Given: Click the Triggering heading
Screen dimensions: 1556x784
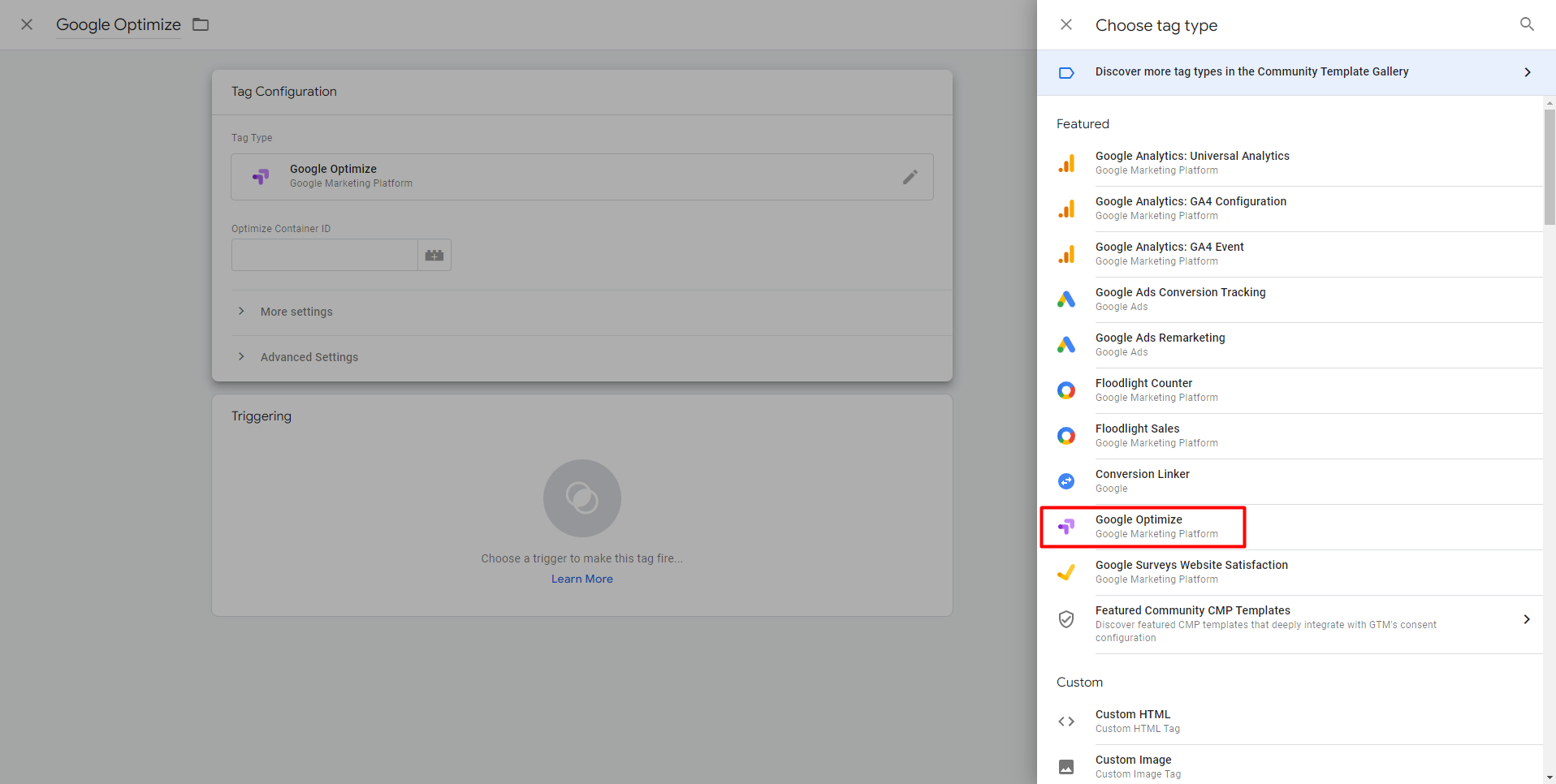Looking at the screenshot, I should [x=261, y=416].
